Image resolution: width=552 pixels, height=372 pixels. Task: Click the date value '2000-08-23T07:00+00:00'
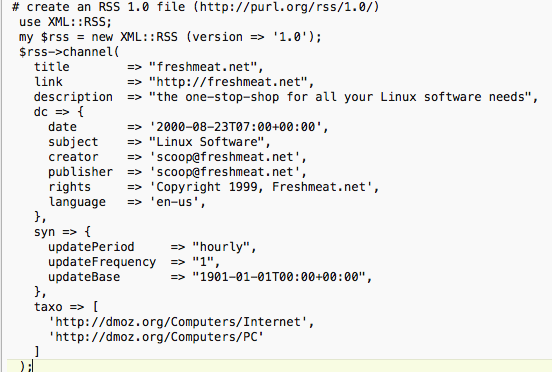(235, 127)
